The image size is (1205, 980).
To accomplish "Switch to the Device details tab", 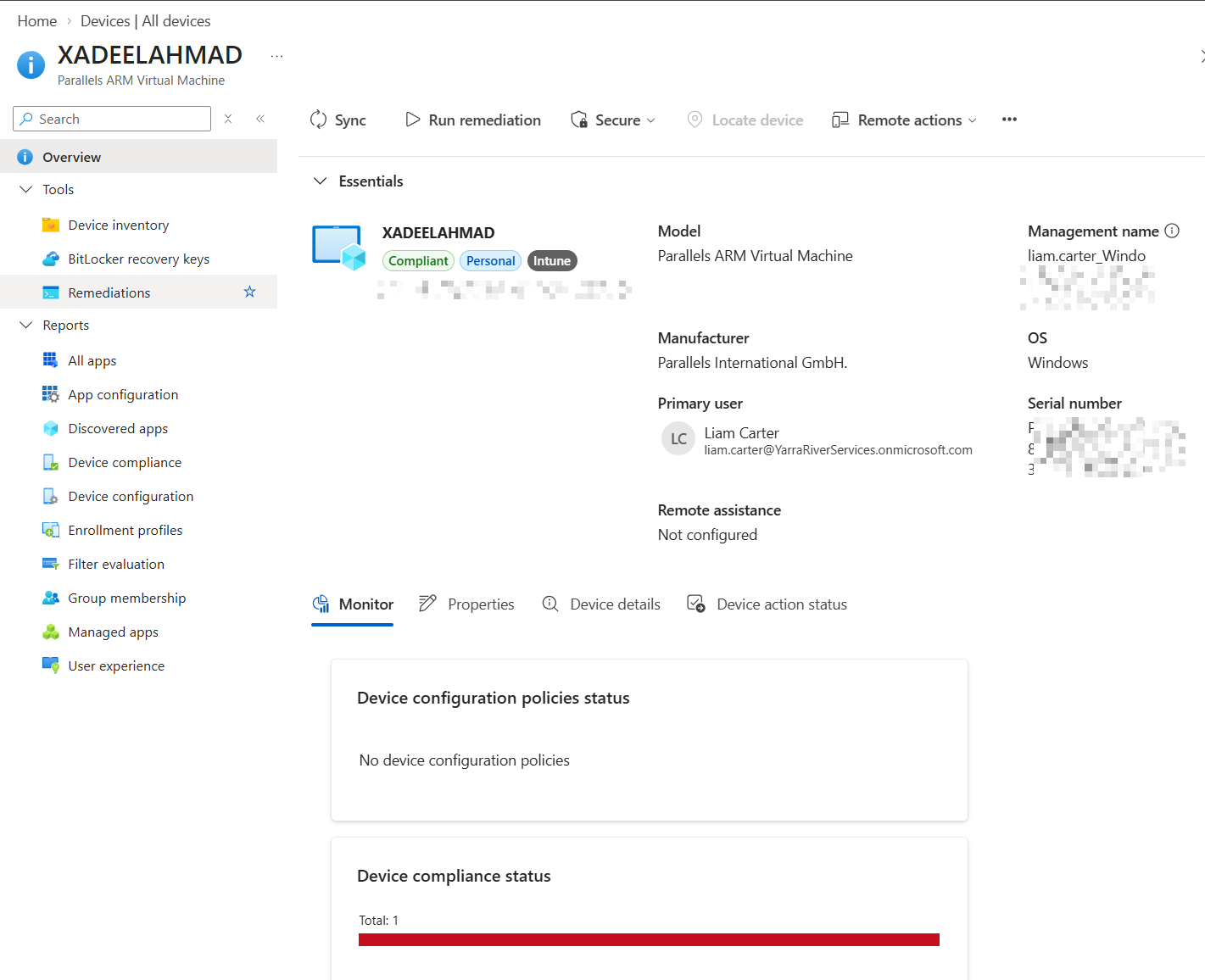I will click(601, 604).
